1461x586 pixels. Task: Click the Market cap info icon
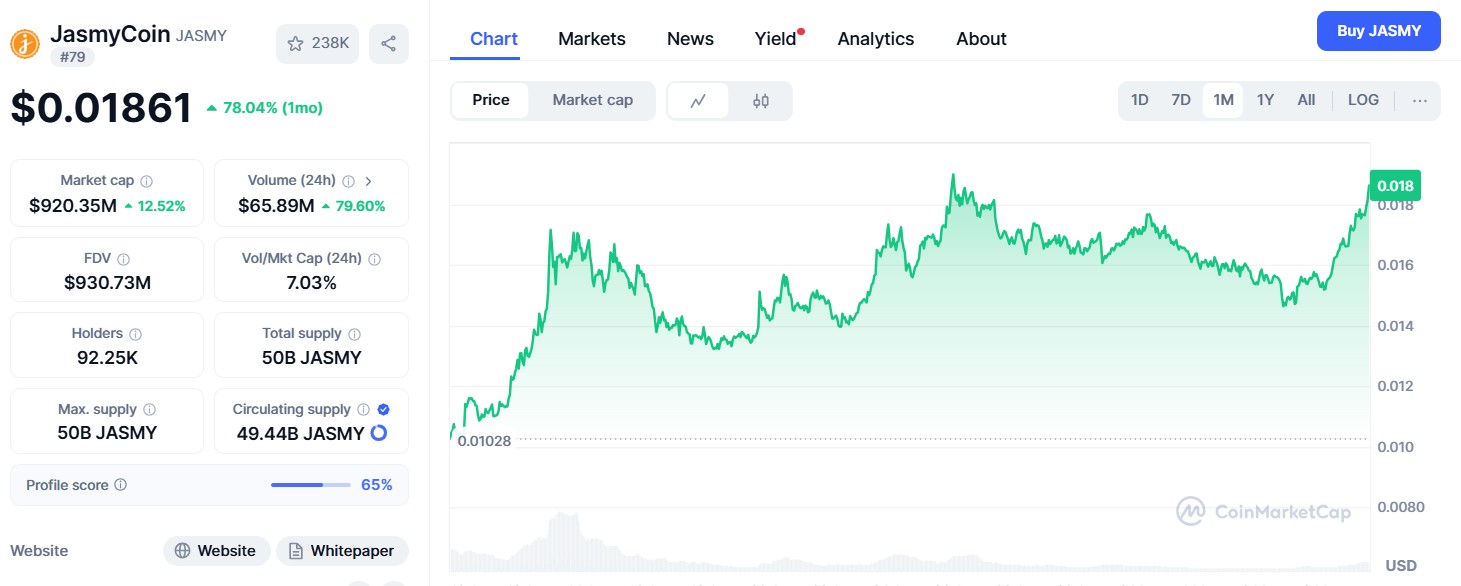coord(148,179)
